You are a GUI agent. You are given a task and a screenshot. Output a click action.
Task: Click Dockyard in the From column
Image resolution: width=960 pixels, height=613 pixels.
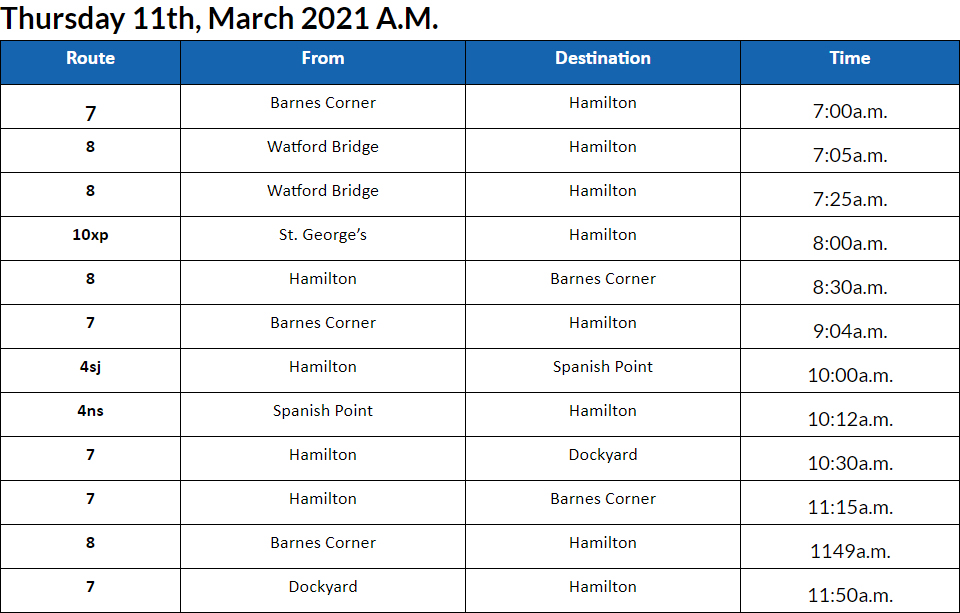[322, 587]
